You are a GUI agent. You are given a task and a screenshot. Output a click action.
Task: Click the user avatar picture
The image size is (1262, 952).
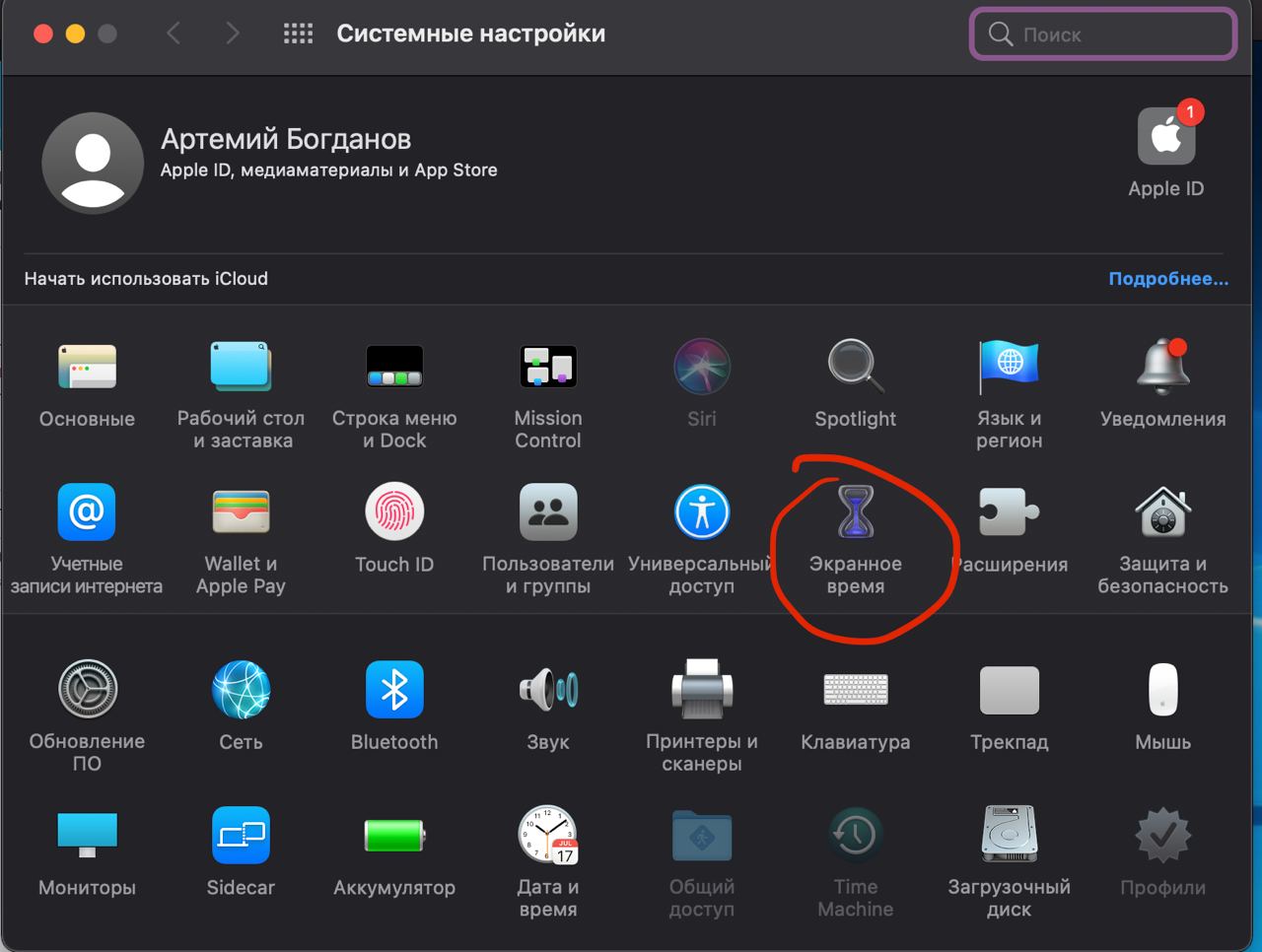tap(93, 163)
